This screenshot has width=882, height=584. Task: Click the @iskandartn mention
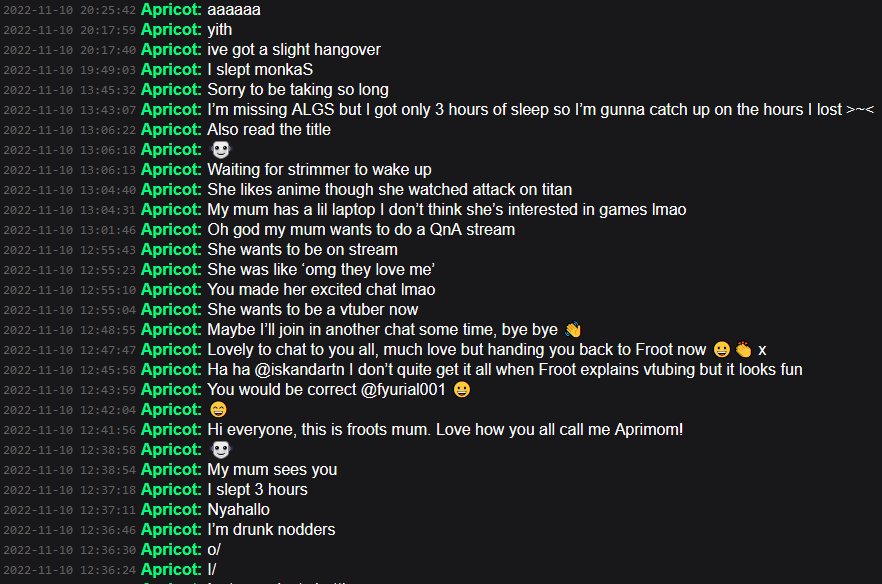tap(299, 370)
